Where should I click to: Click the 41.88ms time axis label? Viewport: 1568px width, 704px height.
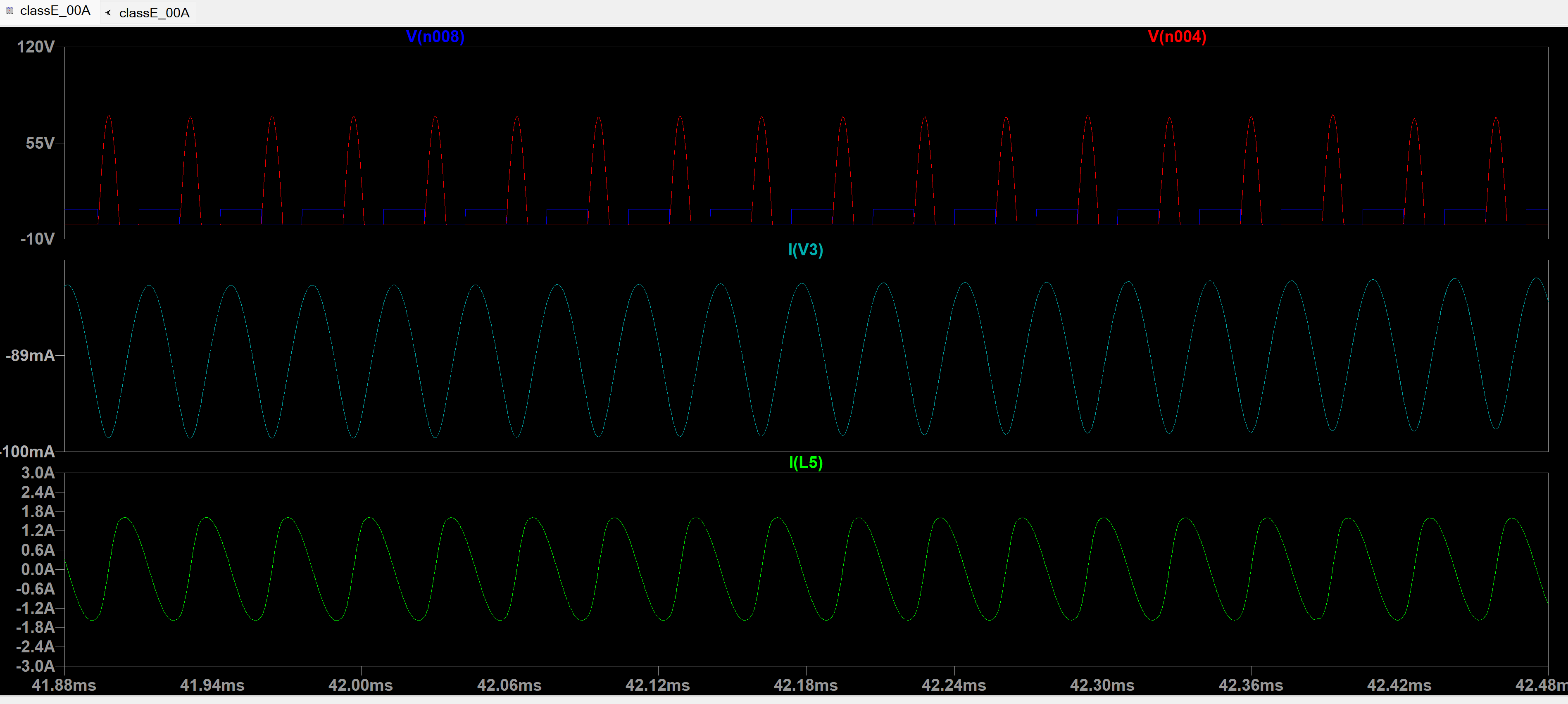click(x=64, y=685)
